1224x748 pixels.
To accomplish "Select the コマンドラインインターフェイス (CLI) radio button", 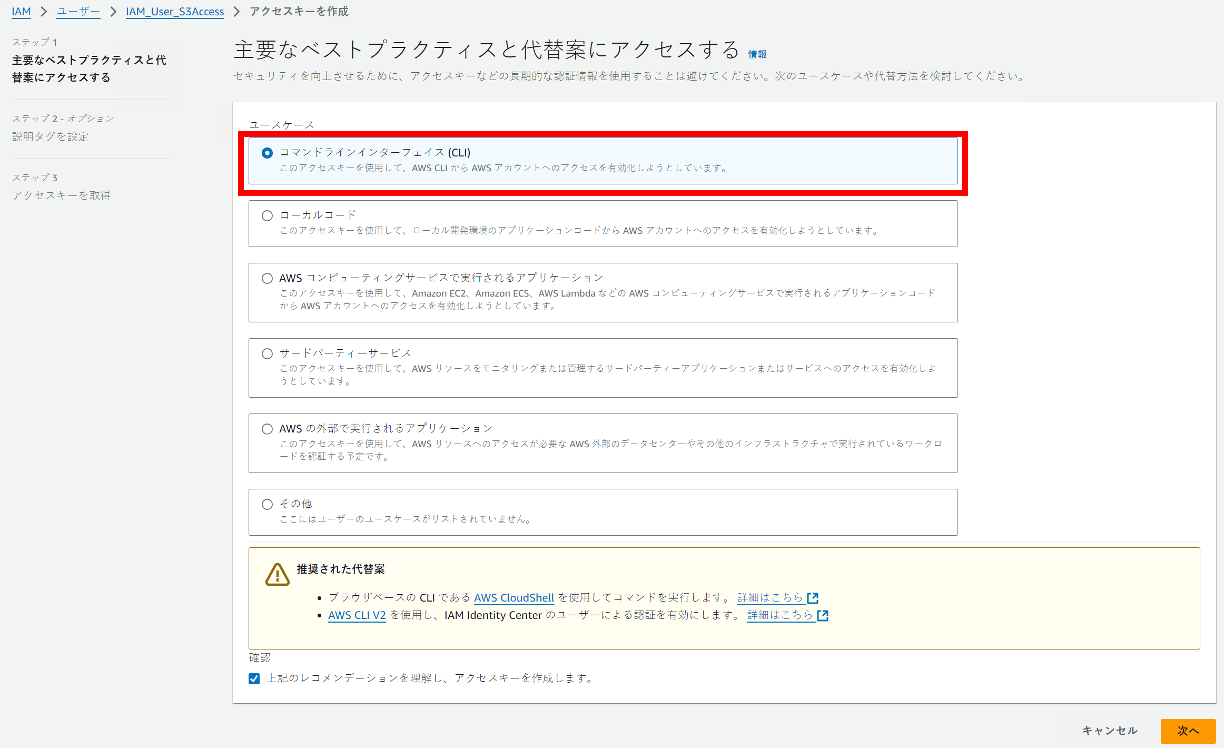I will [266, 155].
